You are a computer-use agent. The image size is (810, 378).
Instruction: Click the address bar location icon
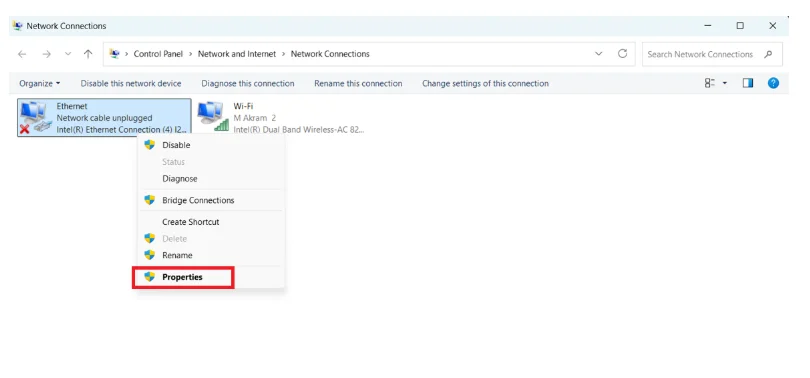pyautogui.click(x=115, y=54)
